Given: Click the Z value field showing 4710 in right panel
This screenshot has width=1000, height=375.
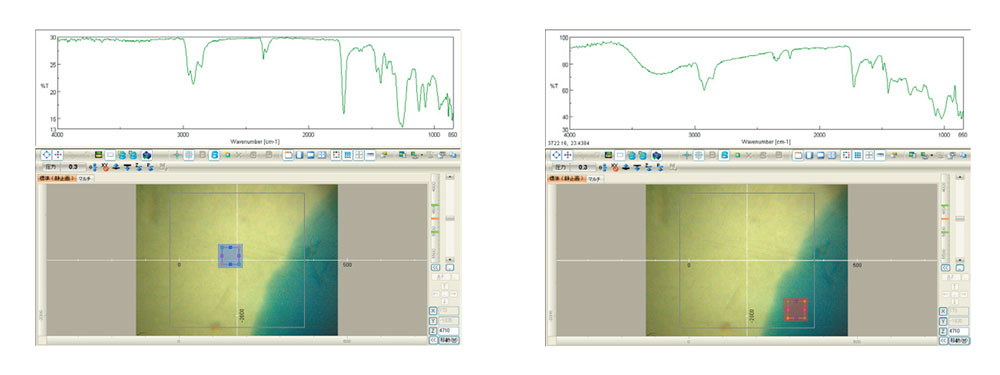Looking at the screenshot, I should pyautogui.click(x=959, y=331).
